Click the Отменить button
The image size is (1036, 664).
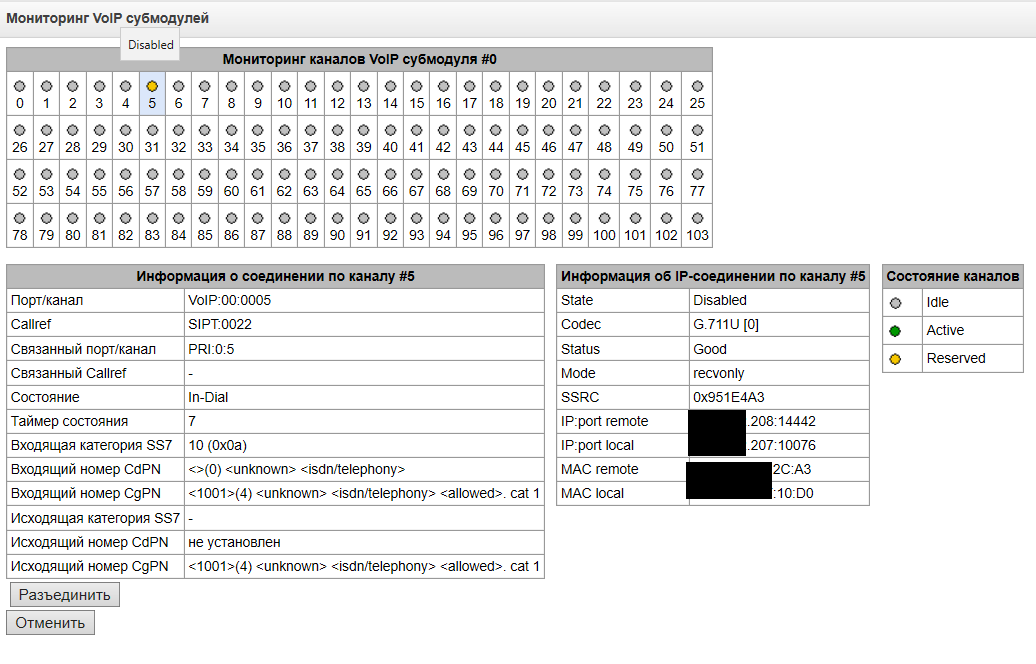click(50, 622)
